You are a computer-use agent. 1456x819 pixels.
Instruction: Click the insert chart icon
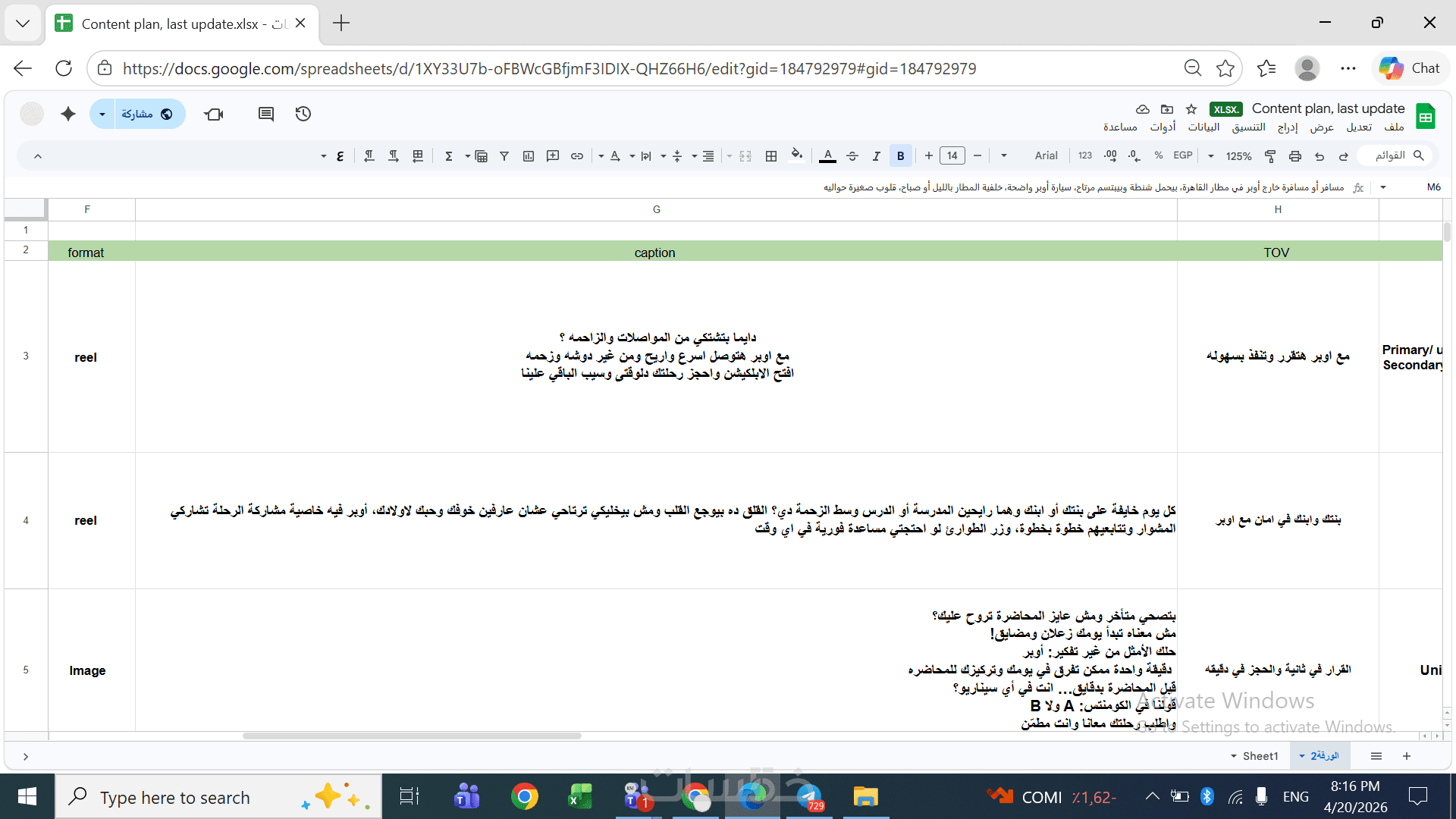click(529, 156)
